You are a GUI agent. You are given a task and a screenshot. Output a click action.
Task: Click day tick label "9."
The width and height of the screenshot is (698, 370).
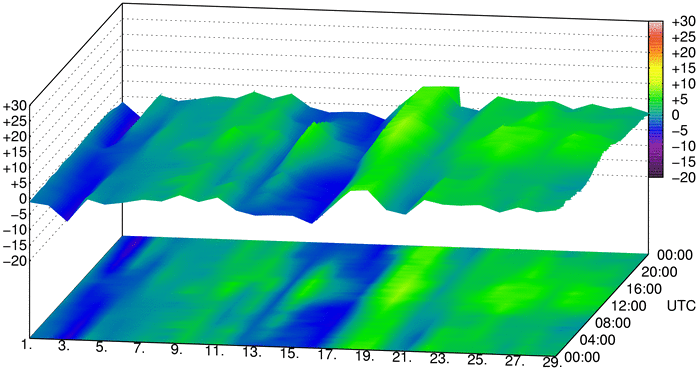pos(177,350)
